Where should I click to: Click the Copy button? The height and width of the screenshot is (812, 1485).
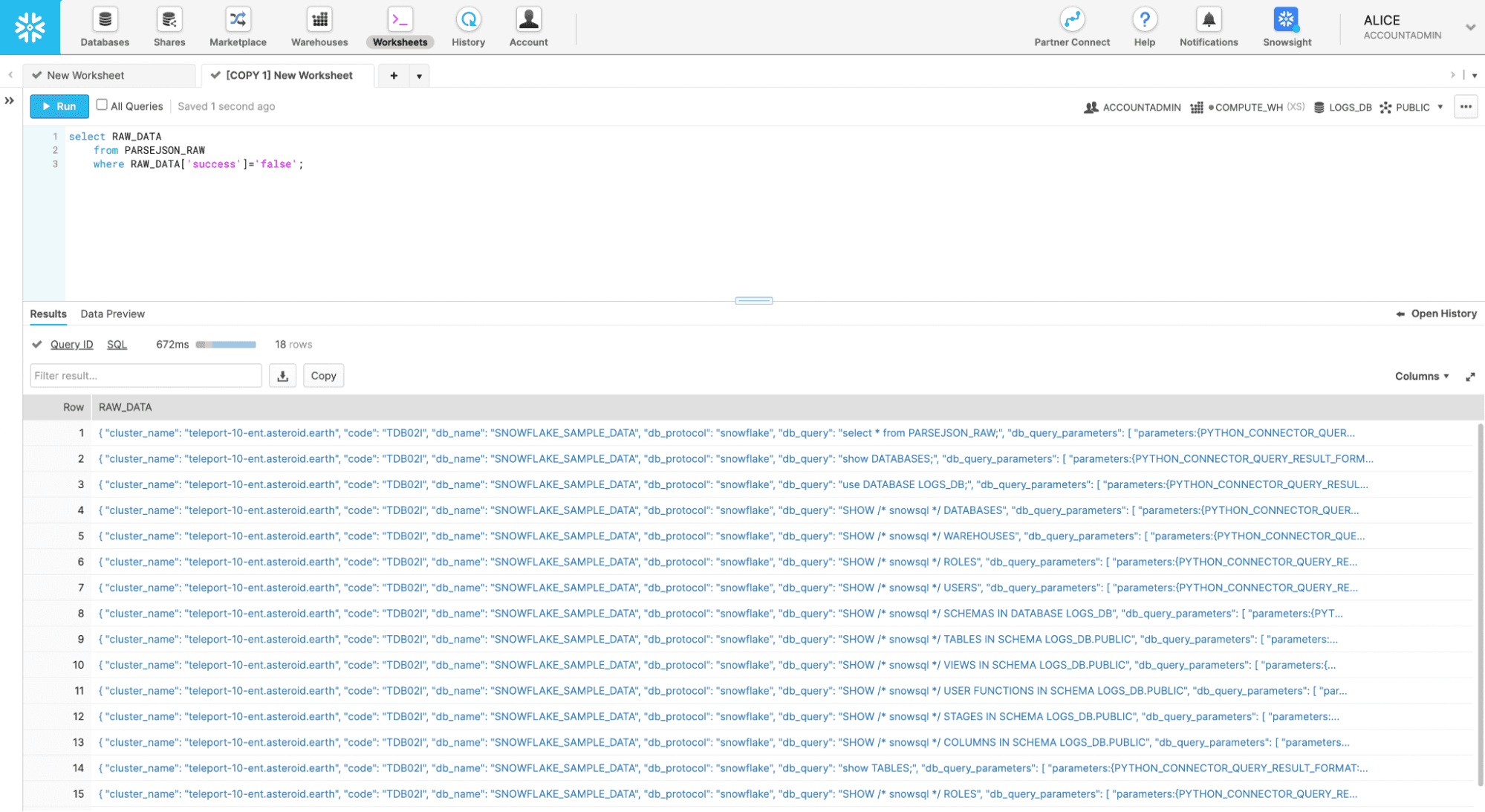pyautogui.click(x=322, y=375)
